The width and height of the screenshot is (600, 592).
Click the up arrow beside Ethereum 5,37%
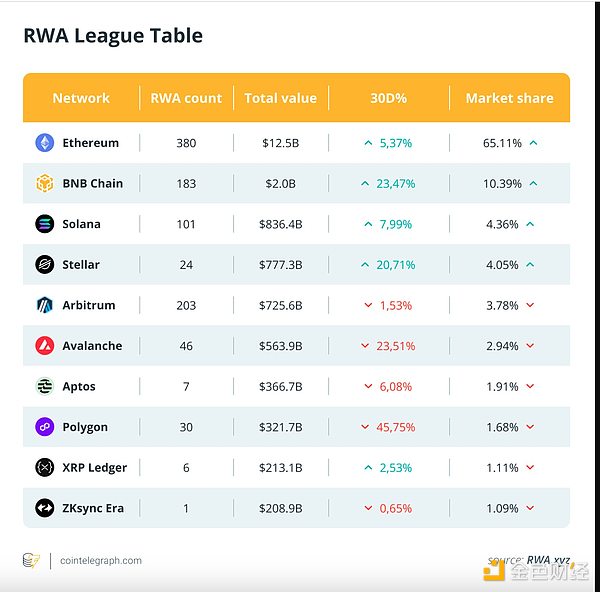click(369, 143)
